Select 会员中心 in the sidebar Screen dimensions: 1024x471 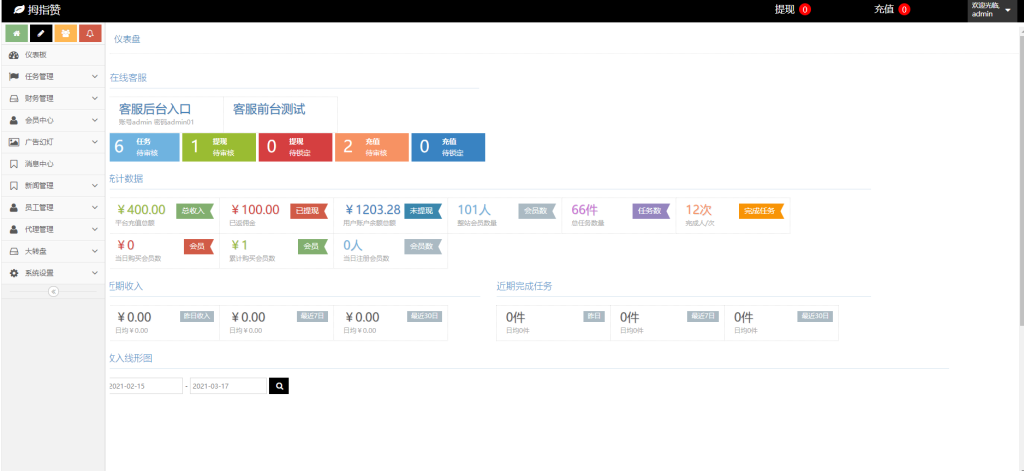point(53,120)
